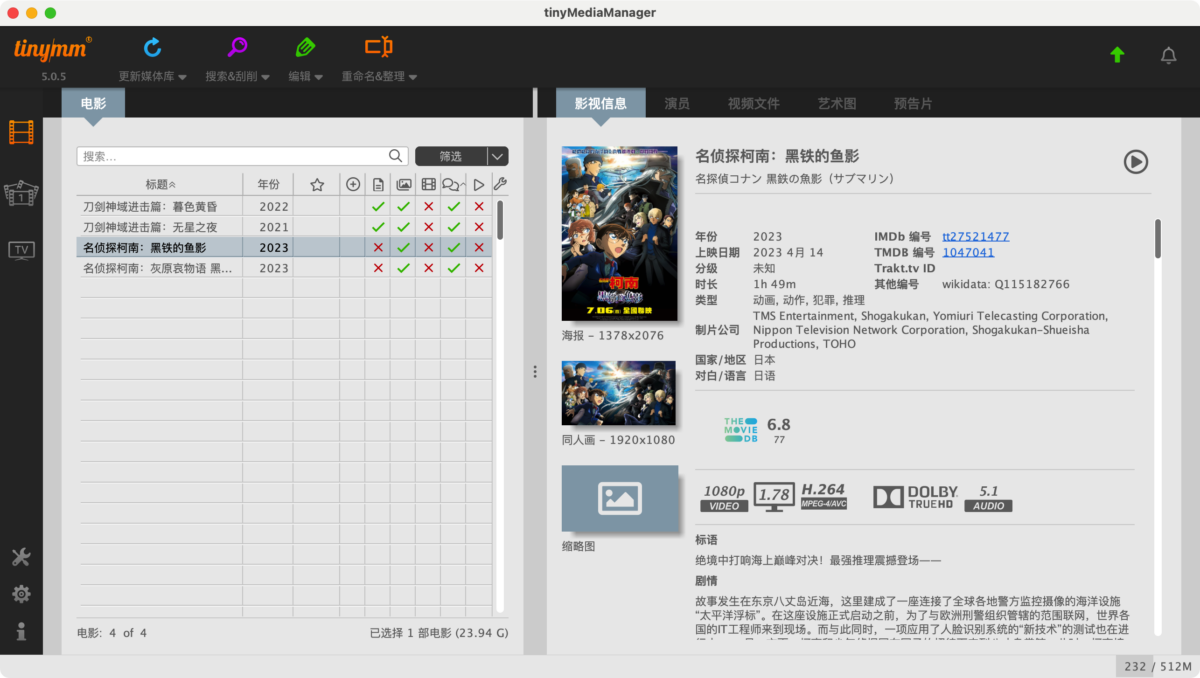Open the 同人画 fanart thumbnail
This screenshot has height=678, width=1200.
click(x=620, y=393)
